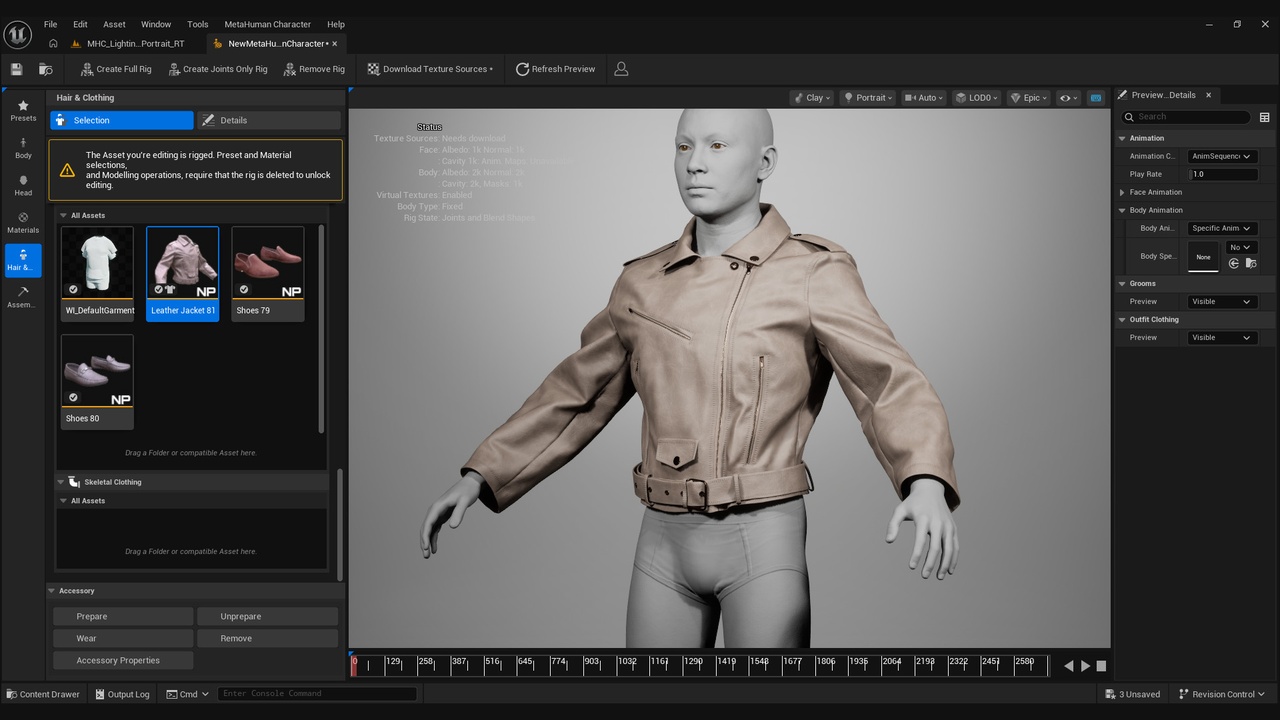Select the Leather Jacket 81 thumbnail
1280x720 pixels.
tap(183, 274)
